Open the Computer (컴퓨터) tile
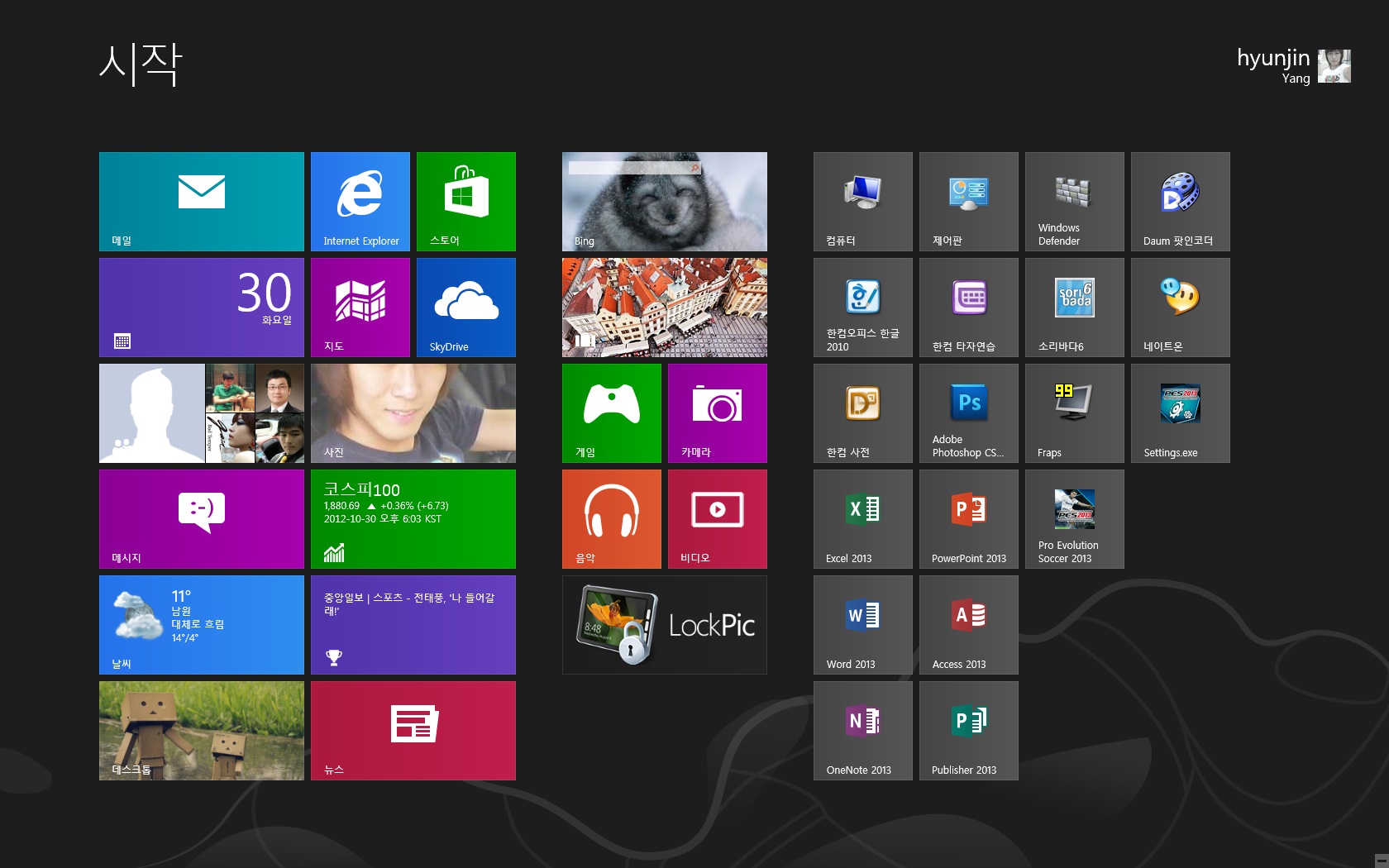This screenshot has height=868, width=1389. click(x=863, y=202)
